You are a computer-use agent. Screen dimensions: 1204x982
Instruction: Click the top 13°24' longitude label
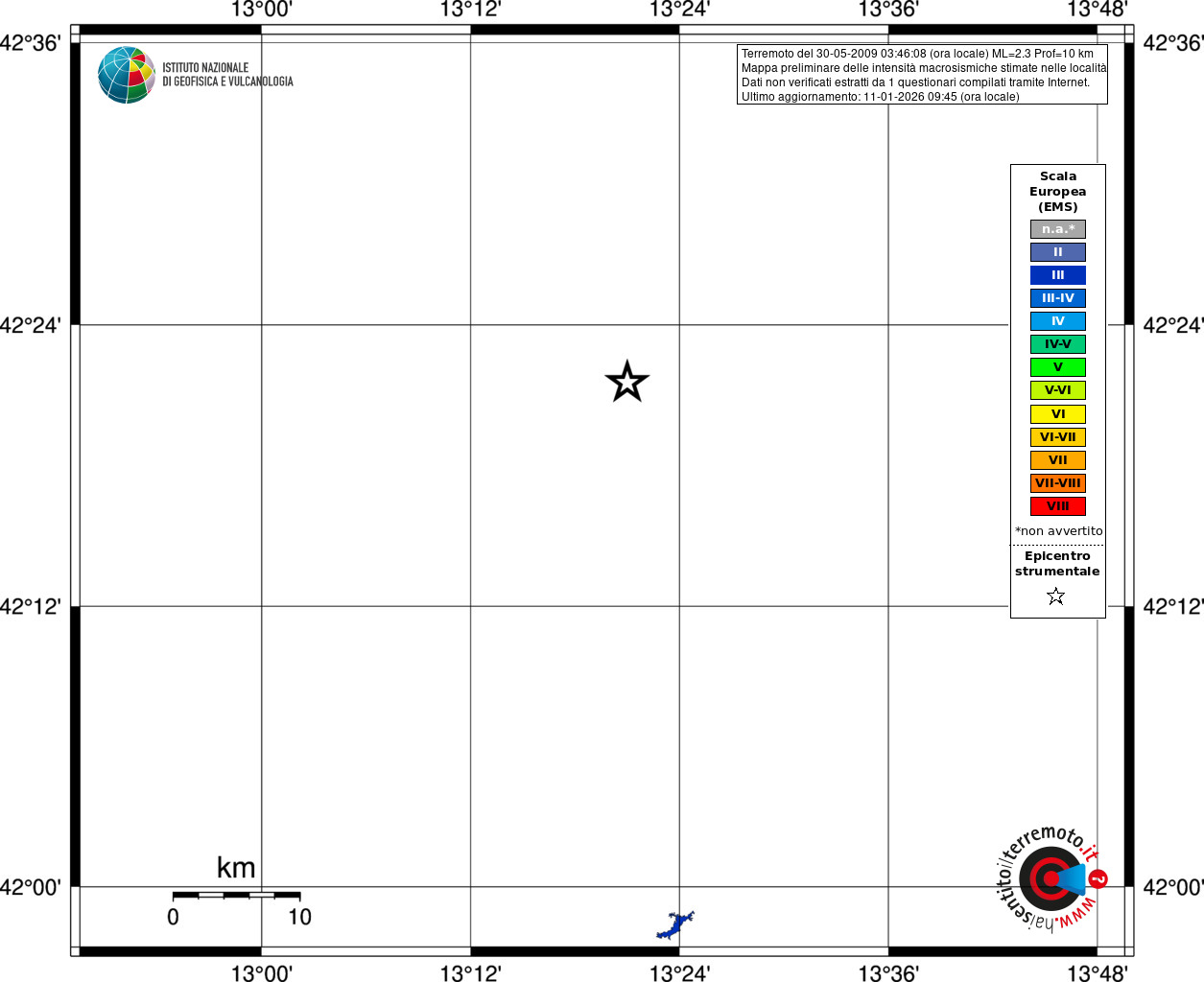click(x=679, y=10)
